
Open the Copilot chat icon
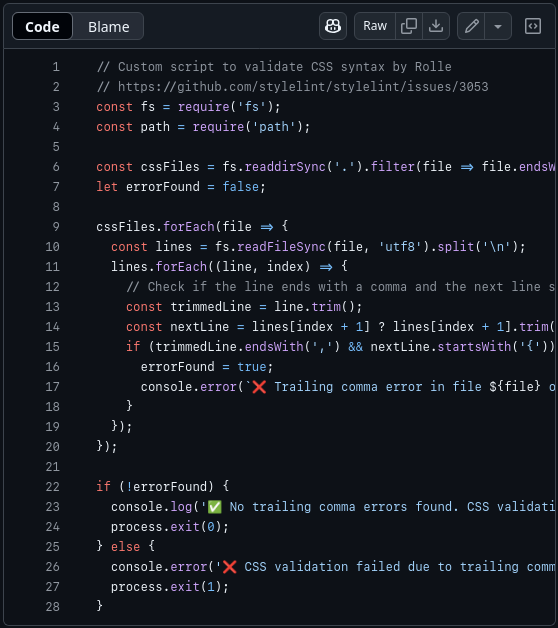[x=332, y=26]
